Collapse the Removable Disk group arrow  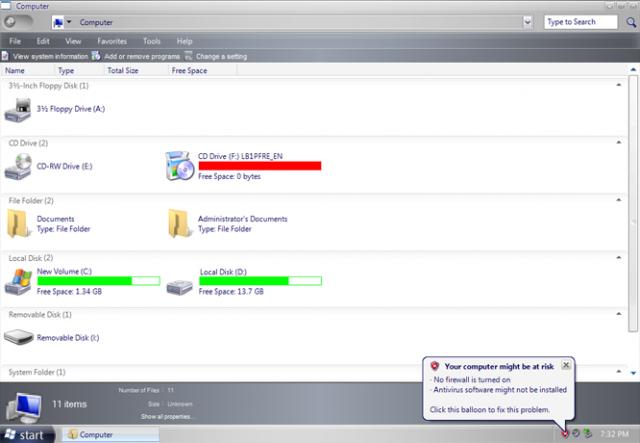pos(619,314)
